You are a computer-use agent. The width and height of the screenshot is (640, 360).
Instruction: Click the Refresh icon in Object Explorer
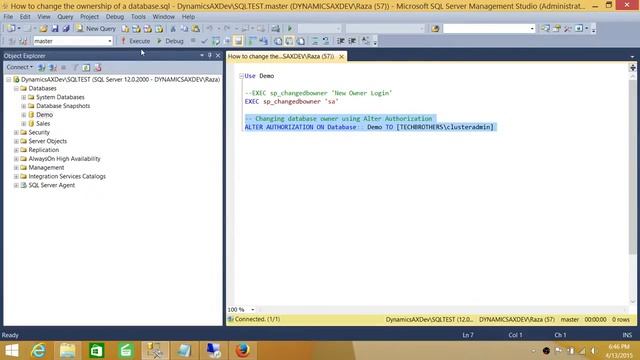86,67
